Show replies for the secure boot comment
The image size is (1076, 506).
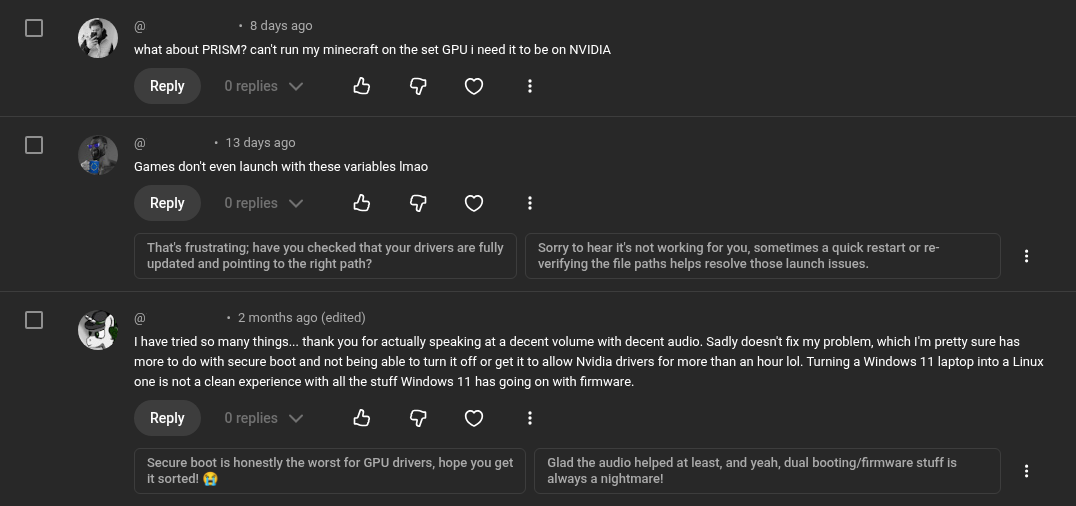tap(263, 418)
